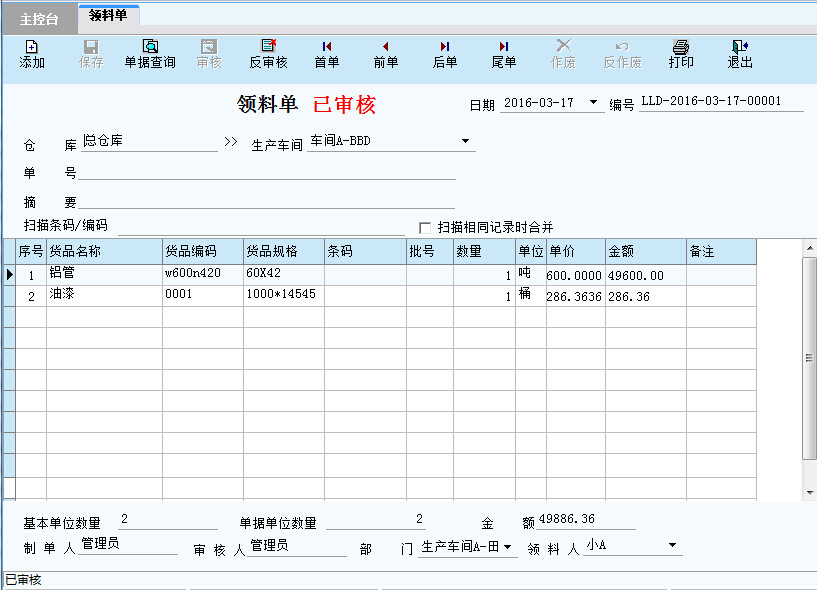817x590 pixels.
Task: Click the 摘要 input field
Action: [267, 200]
